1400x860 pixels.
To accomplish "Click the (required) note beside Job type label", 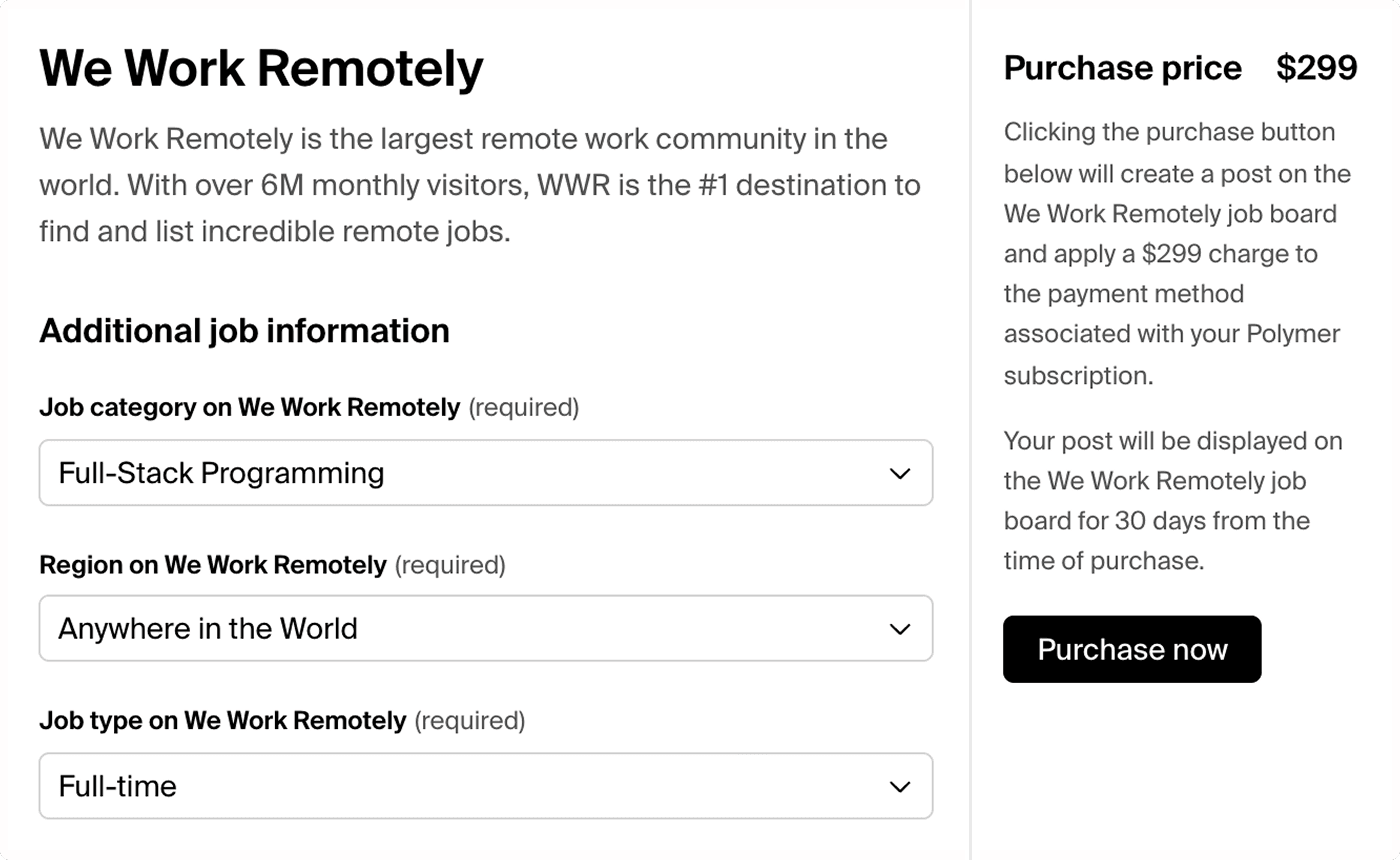I will click(469, 721).
